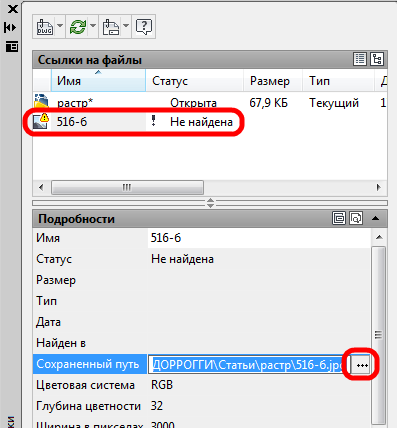The image size is (397, 428).
Task: Click the horizontal scrollbar thumb in file list
Action: (127, 187)
